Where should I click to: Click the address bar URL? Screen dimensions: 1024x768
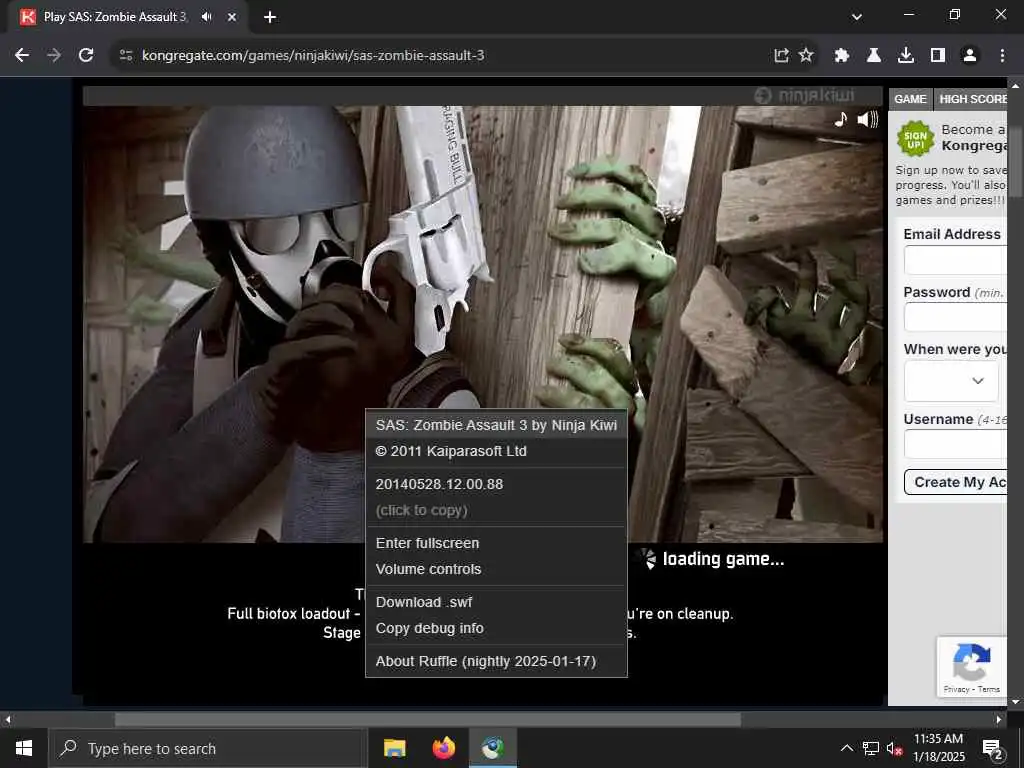coord(313,56)
